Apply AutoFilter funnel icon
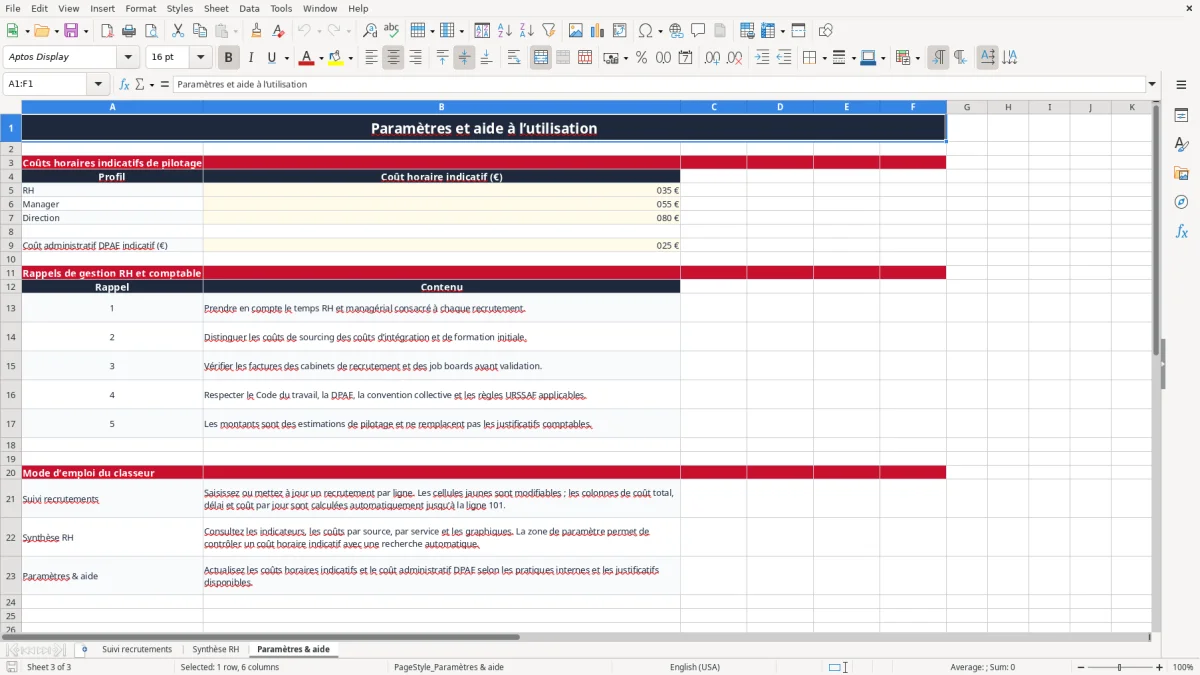This screenshot has width=1200, height=675. [549, 31]
